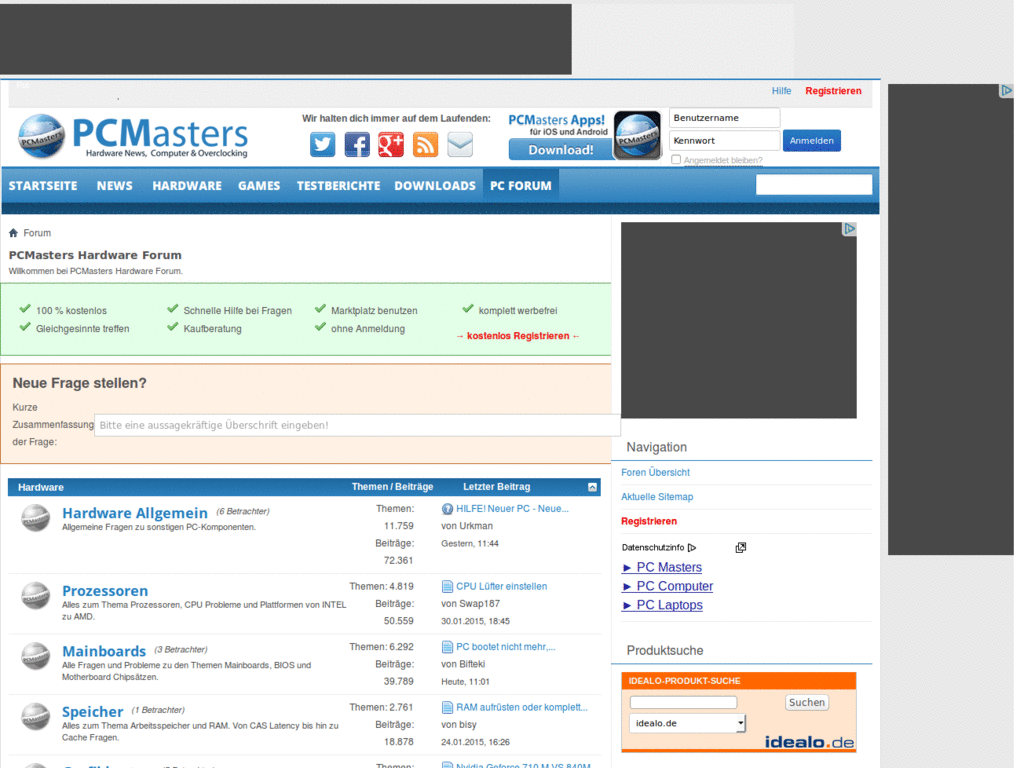This screenshot has width=1024, height=768.
Task: Focus the Kennwort password field
Action: pyautogui.click(x=724, y=140)
